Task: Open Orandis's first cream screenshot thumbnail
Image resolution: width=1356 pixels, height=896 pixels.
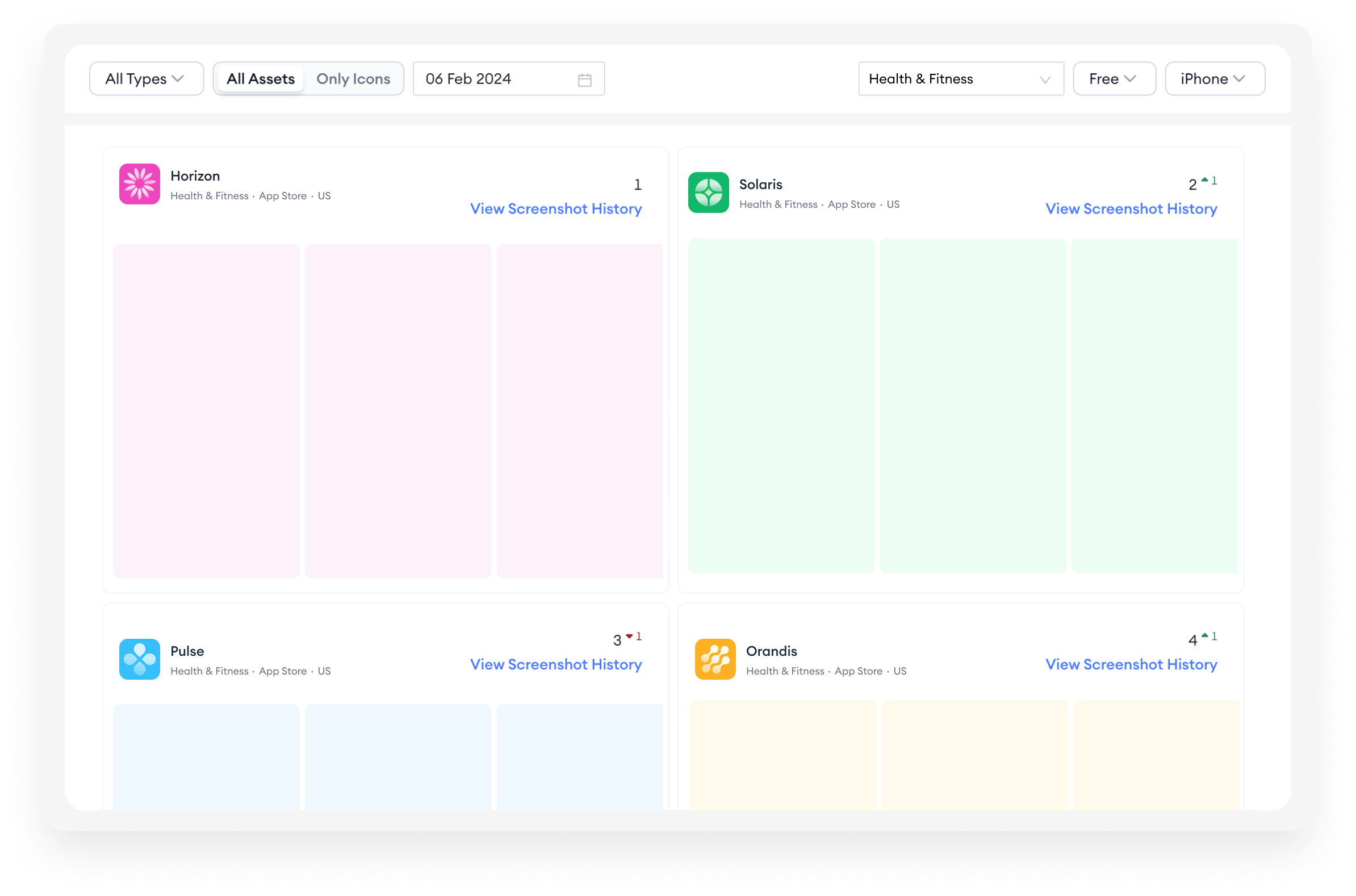Action: [x=783, y=755]
